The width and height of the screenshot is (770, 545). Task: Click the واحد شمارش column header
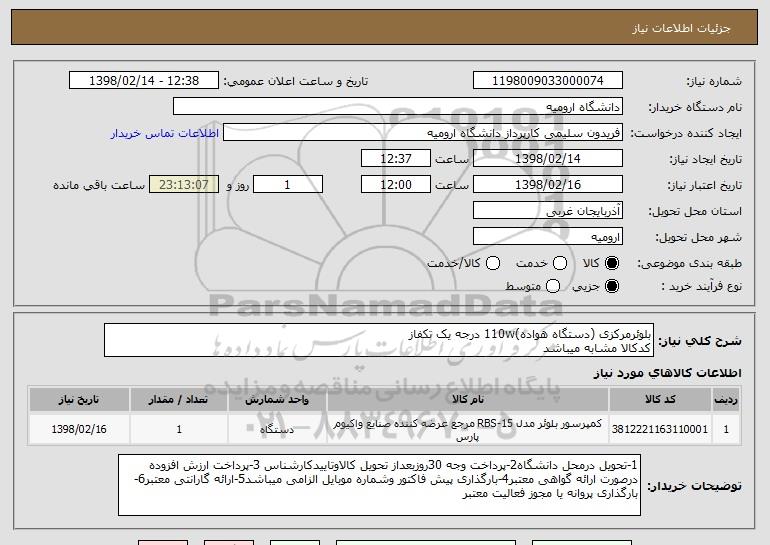277,400
